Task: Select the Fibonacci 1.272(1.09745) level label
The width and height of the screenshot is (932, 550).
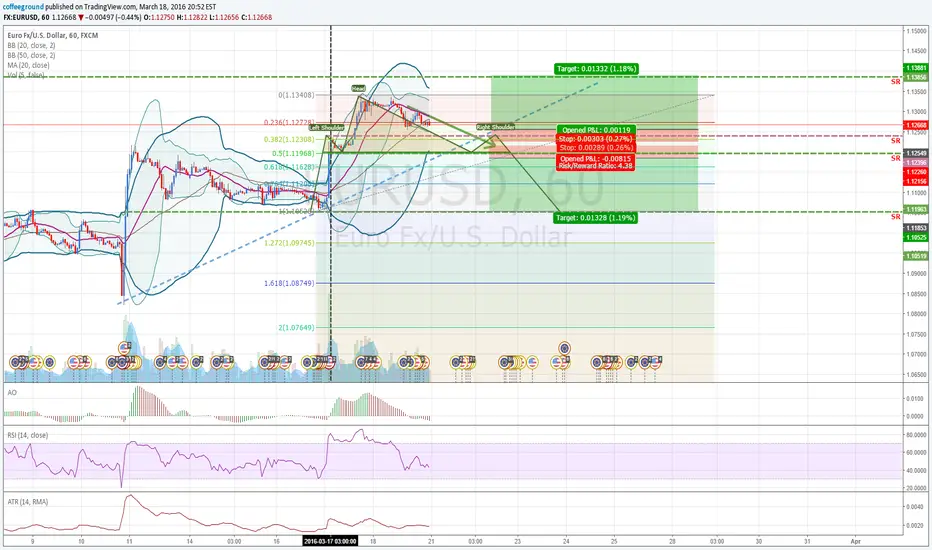Action: [289, 243]
